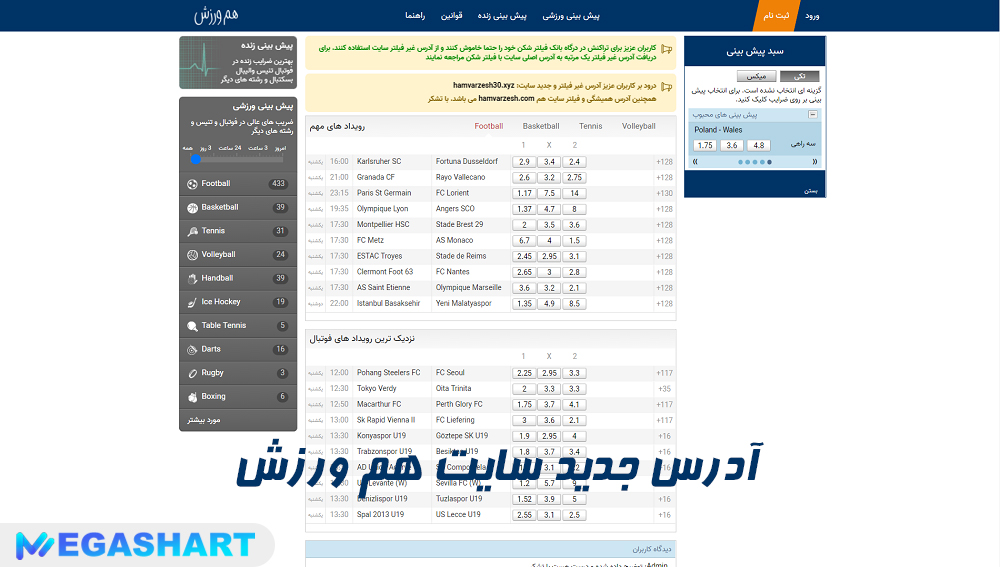This screenshot has width=1000, height=567.
Task: Click the Olympique Marseille team name
Action: point(469,288)
